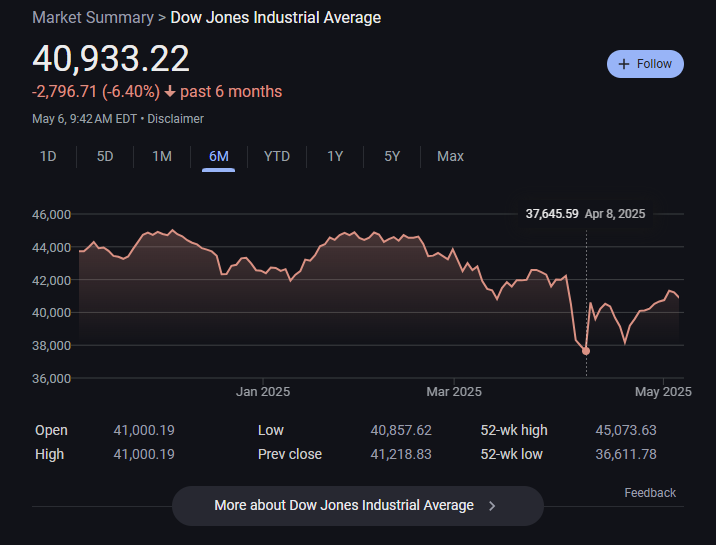This screenshot has width=716, height=545.
Task: Click the Apr 8, 2025 data point marker
Action: pyautogui.click(x=586, y=351)
